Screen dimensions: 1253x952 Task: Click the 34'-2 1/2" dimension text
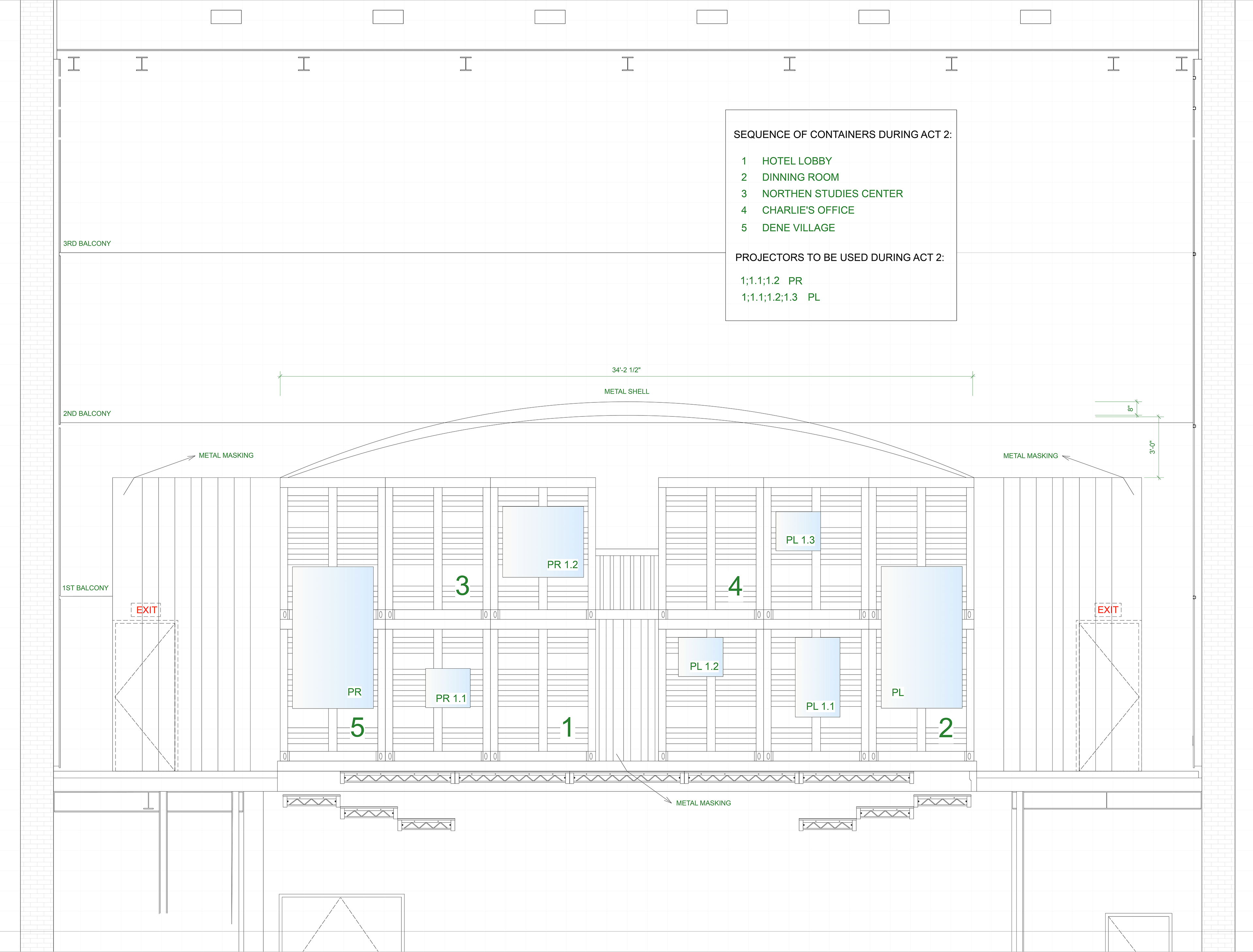[626, 370]
